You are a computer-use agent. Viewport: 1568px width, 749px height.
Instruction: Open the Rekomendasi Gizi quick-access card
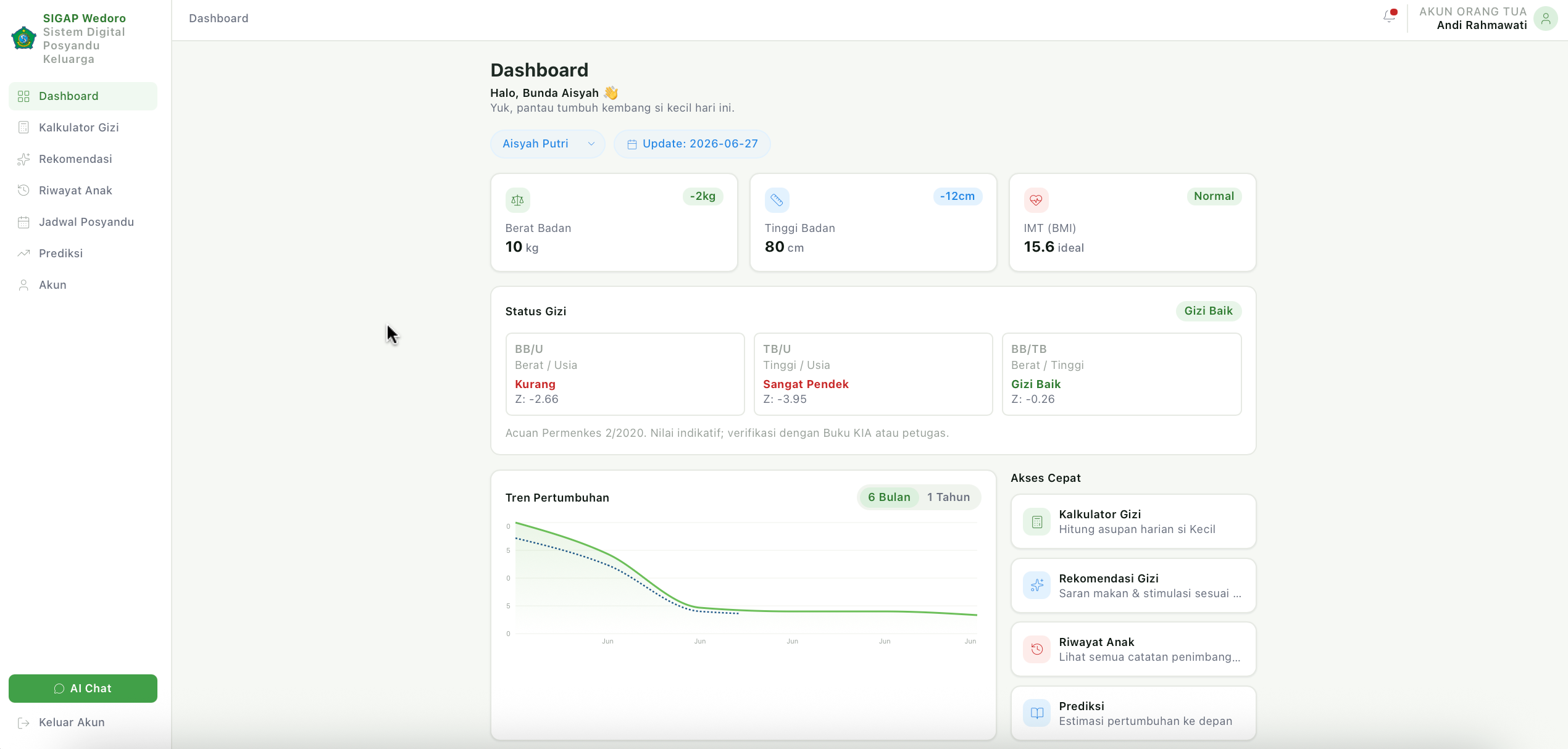click(x=1133, y=586)
